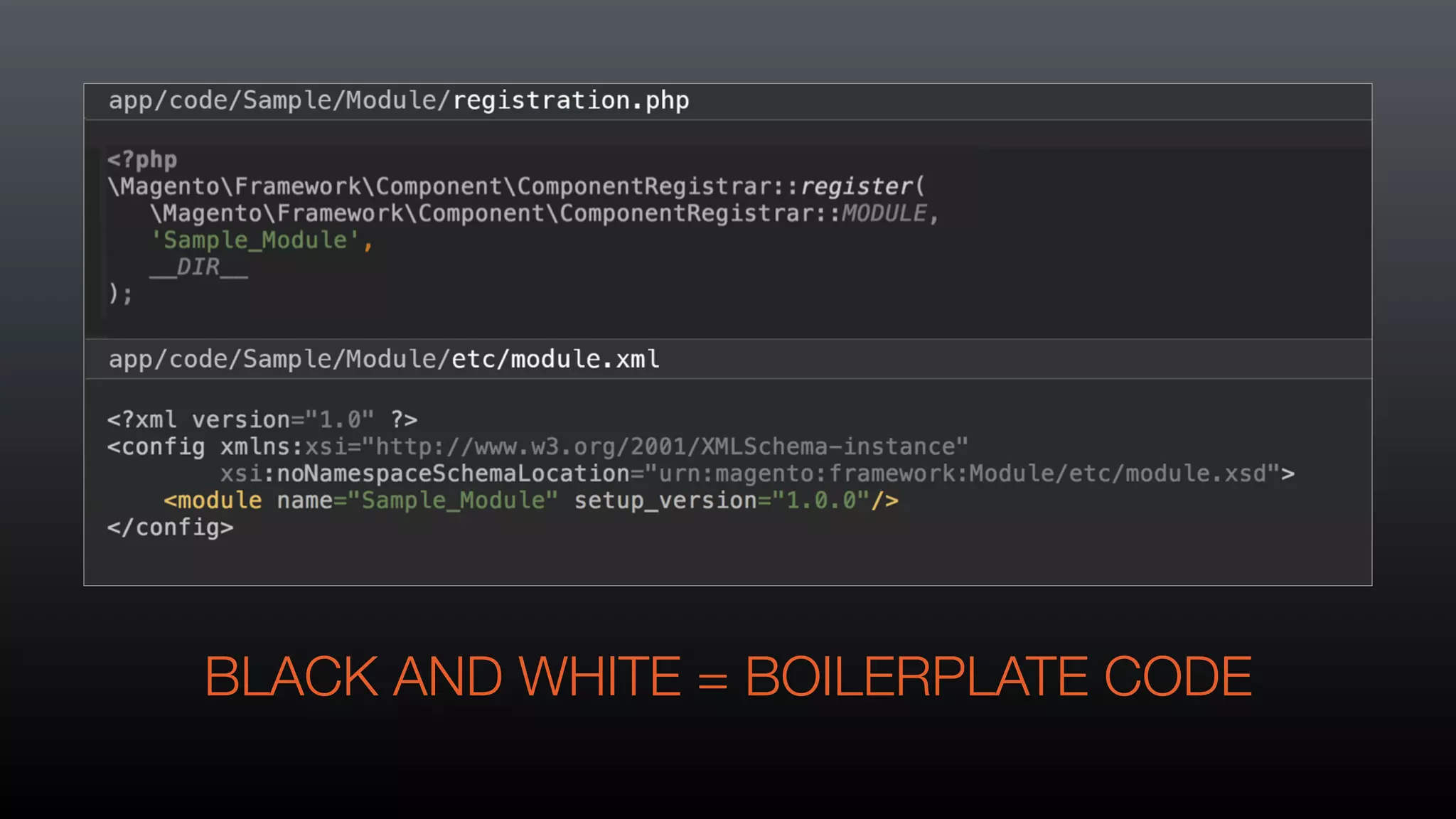Click the xsi:noNamespaceSchemaLocation attribute line
1456x819 pixels.
757,473
